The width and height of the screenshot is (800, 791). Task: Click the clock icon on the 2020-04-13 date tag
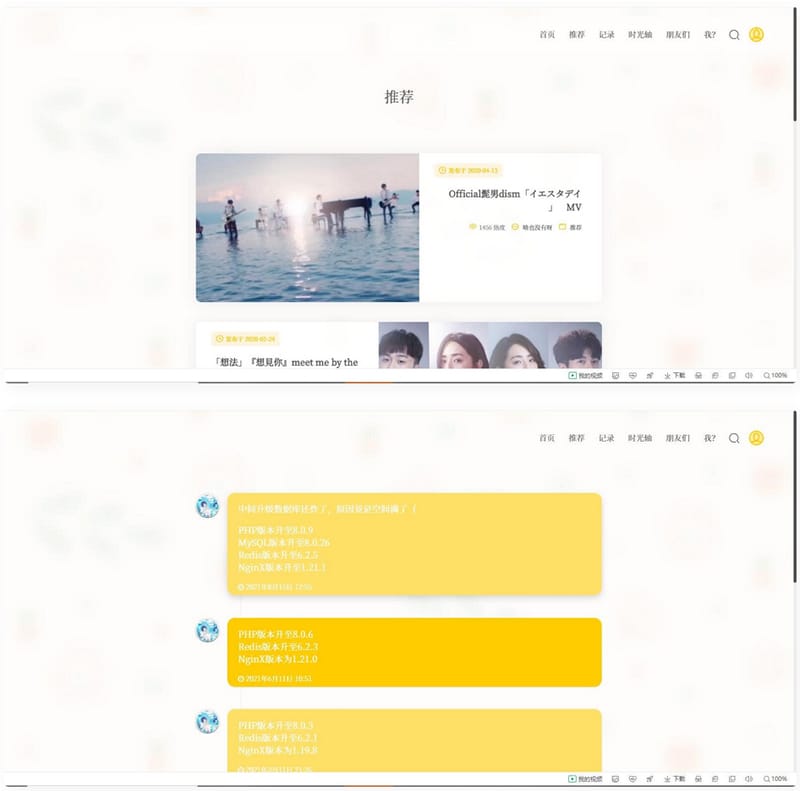pos(443,169)
